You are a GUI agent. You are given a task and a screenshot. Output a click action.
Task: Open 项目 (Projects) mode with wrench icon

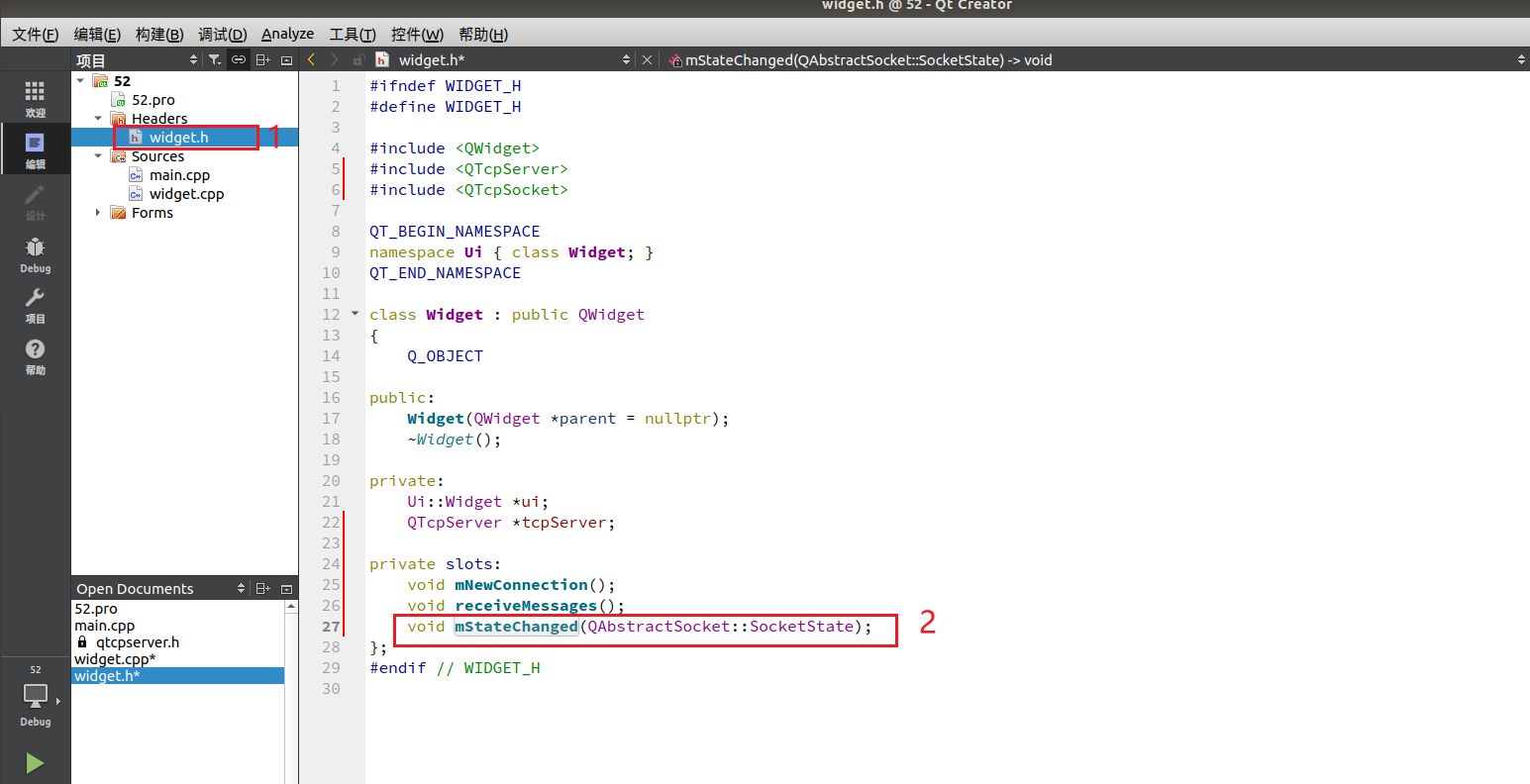(x=35, y=305)
